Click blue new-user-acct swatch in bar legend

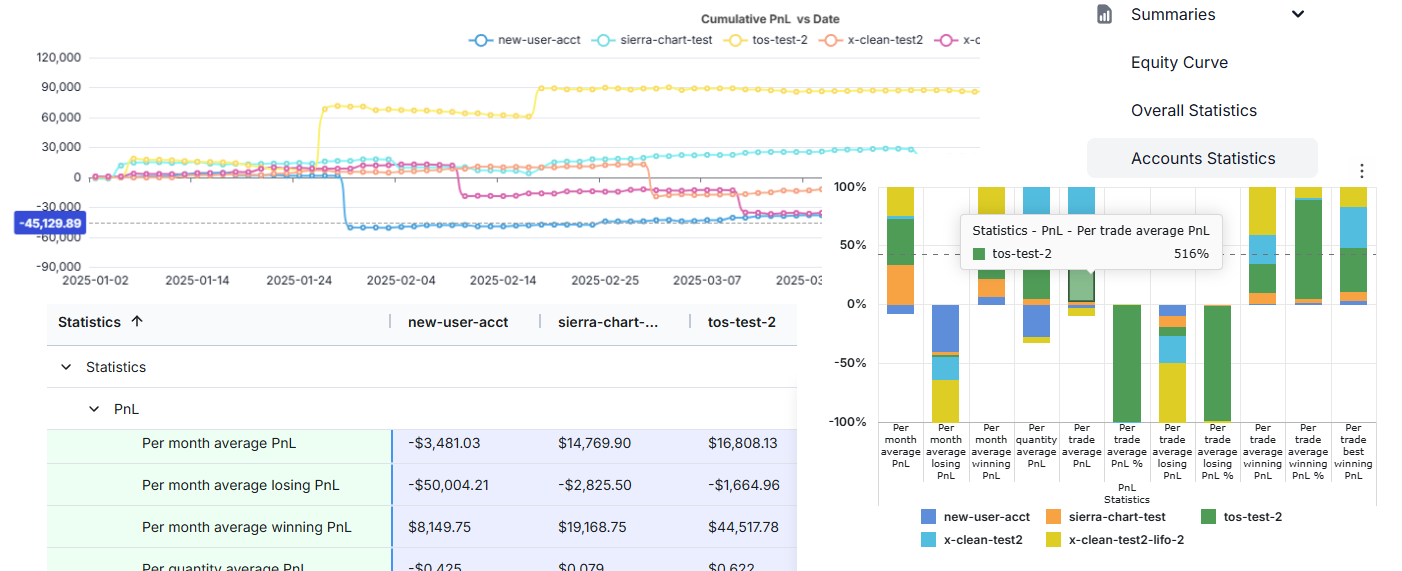(929, 517)
